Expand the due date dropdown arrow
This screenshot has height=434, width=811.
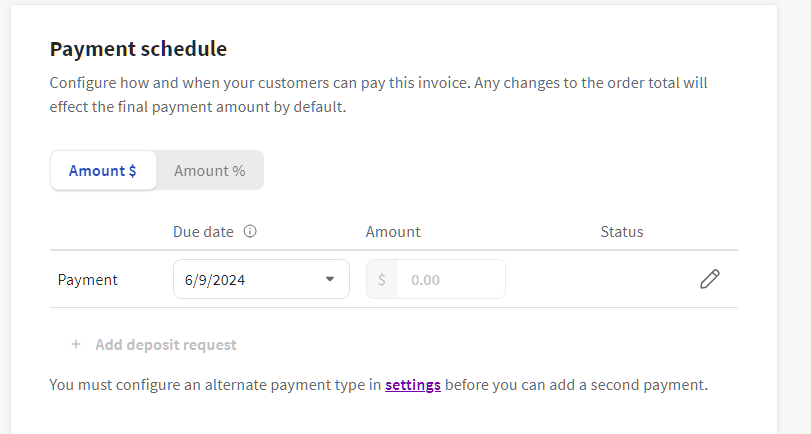(330, 279)
